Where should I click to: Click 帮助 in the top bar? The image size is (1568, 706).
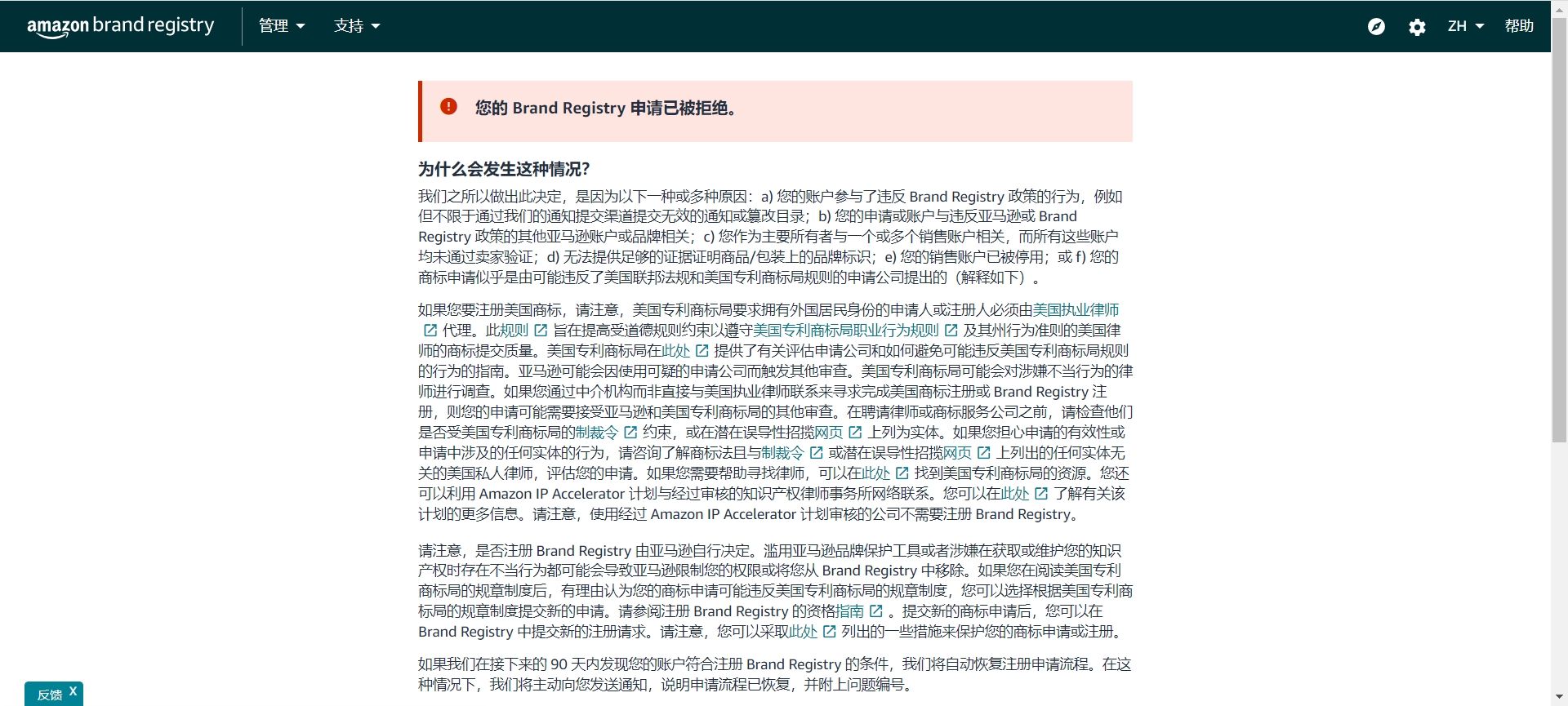(1519, 26)
